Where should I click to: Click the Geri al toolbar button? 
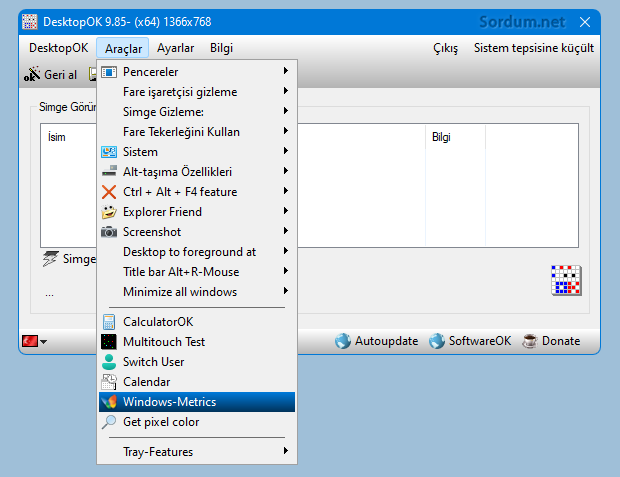(x=50, y=74)
